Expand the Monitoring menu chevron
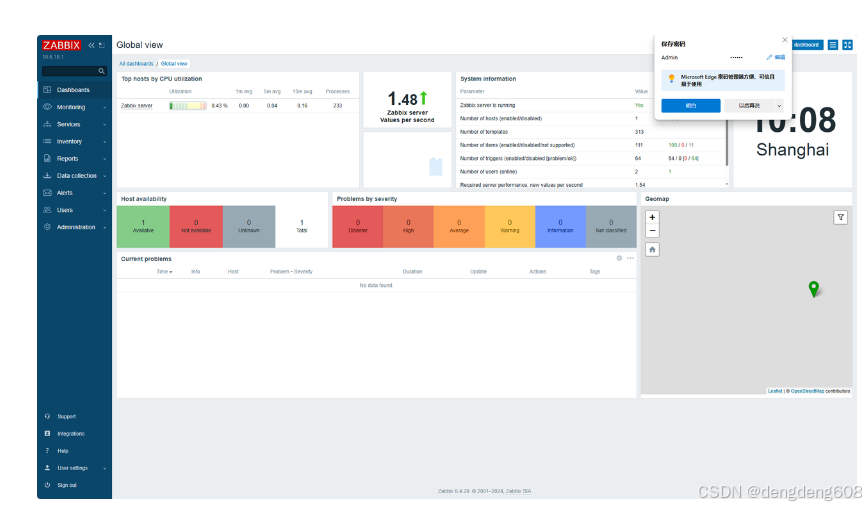The width and height of the screenshot is (866, 507). click(104, 107)
